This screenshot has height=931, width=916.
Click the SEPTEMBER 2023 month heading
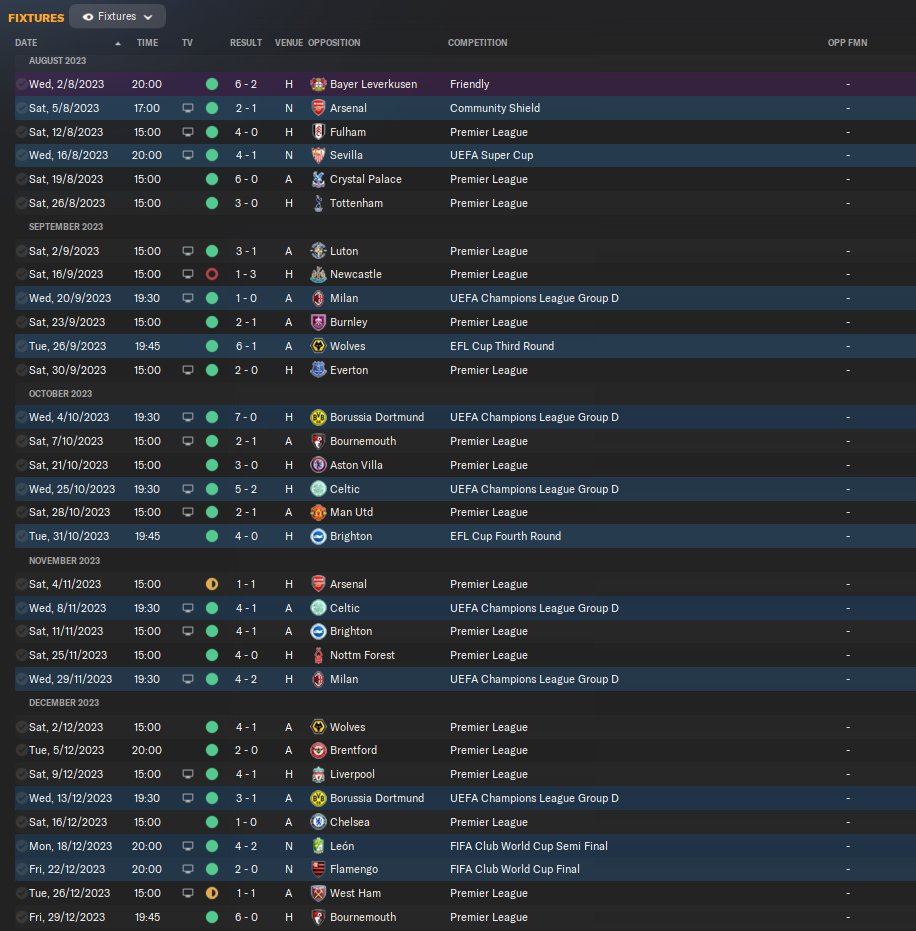coord(66,227)
